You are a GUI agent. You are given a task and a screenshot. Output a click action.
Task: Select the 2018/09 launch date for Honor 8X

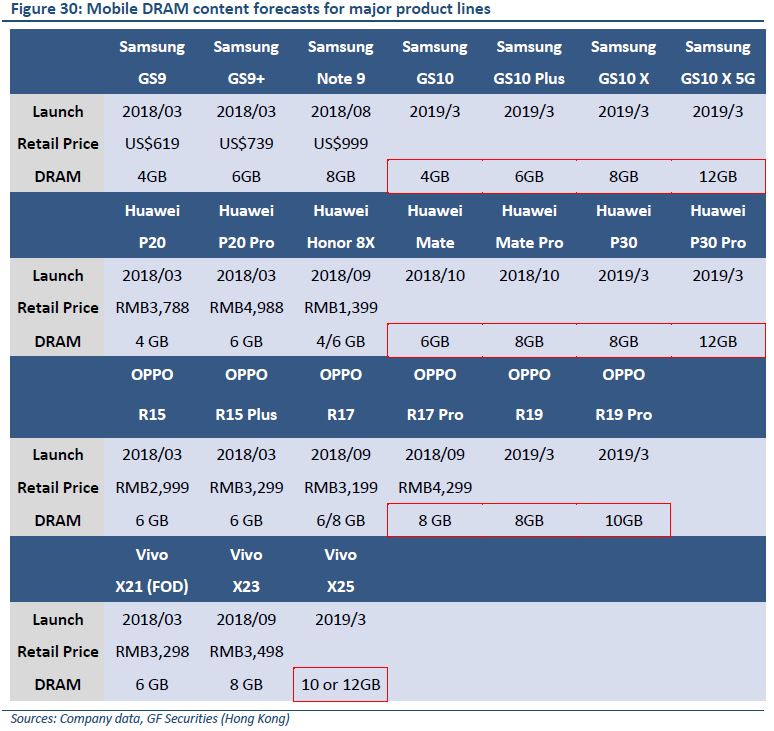pyautogui.click(x=341, y=275)
